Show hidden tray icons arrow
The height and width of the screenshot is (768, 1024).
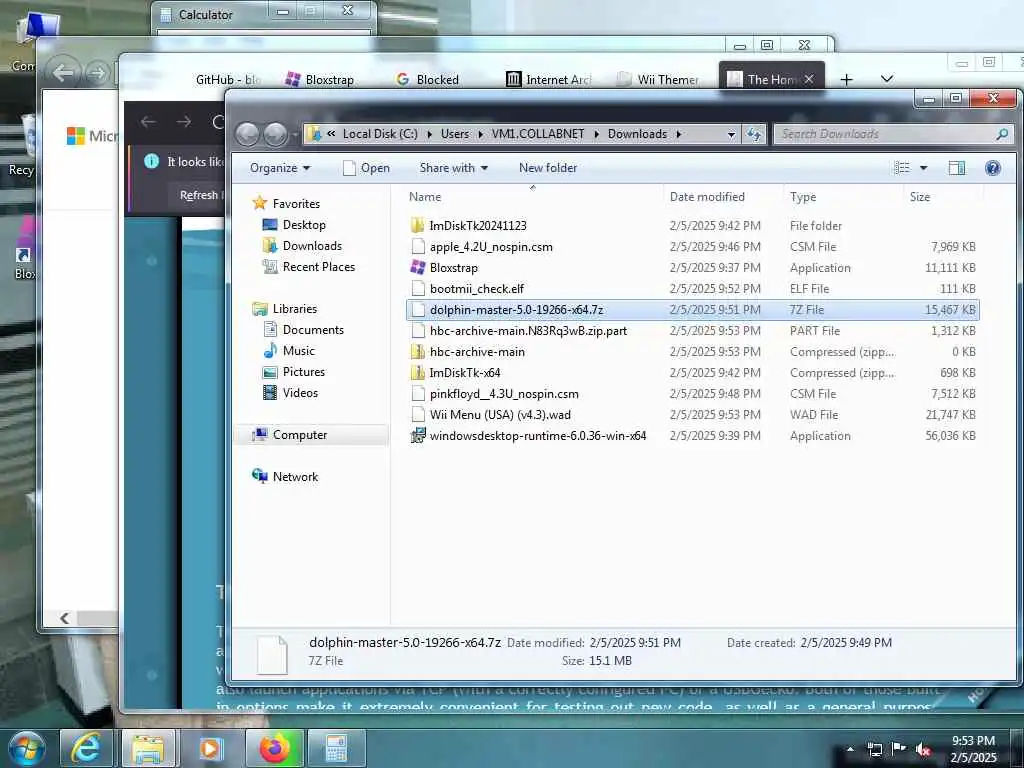[x=850, y=749]
